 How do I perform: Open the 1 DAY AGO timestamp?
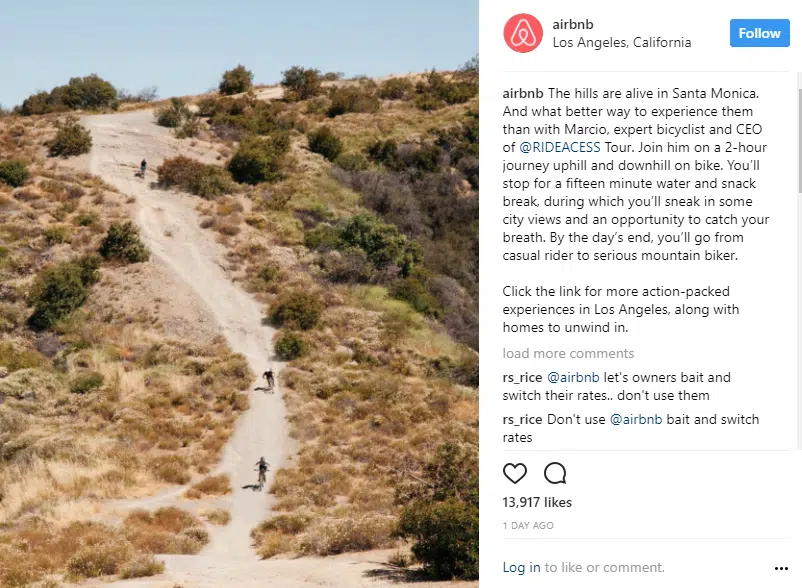click(528, 526)
